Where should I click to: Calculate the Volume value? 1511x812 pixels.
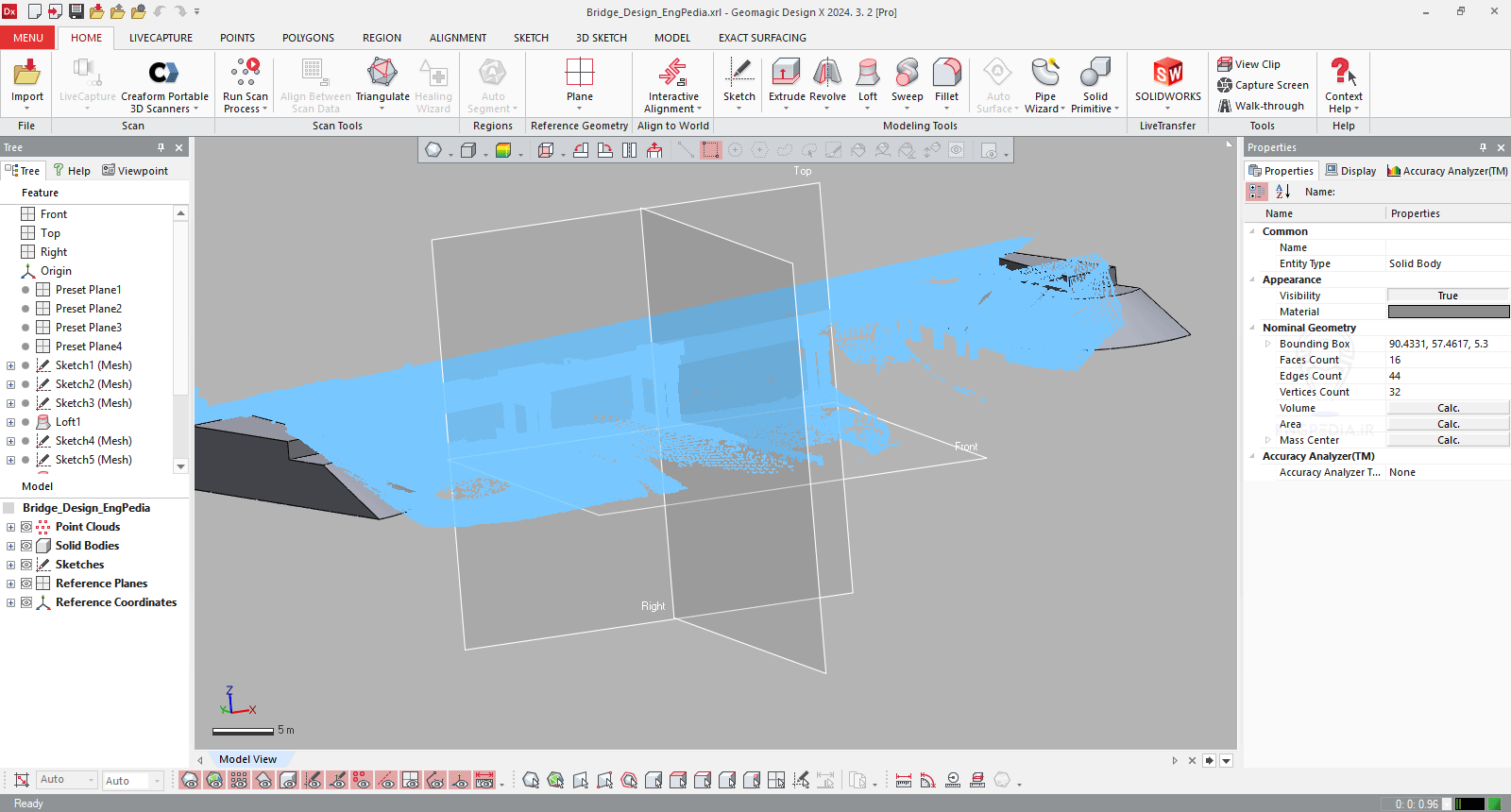coord(1448,408)
